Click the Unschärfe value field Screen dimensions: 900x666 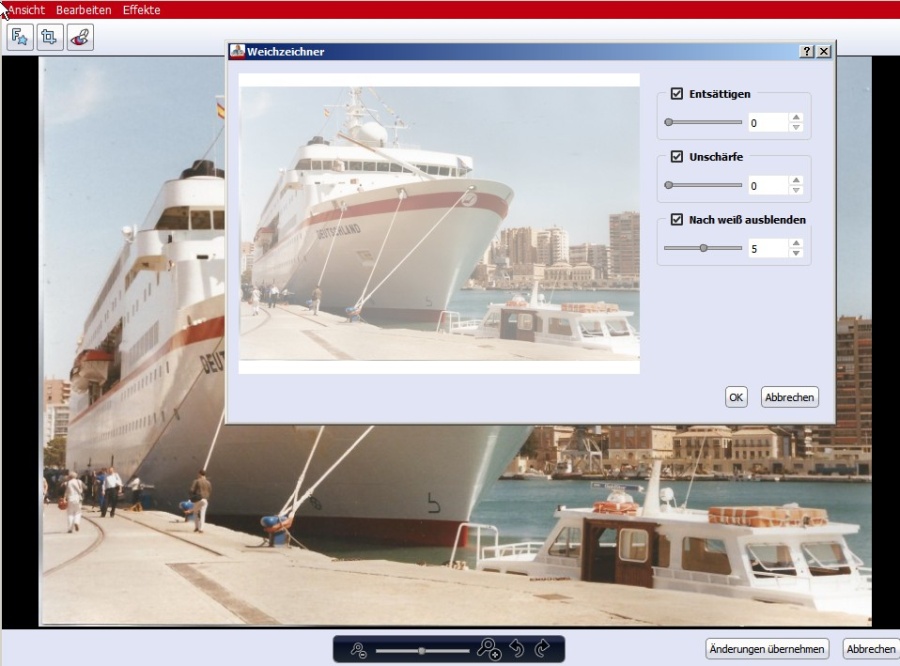pos(769,185)
